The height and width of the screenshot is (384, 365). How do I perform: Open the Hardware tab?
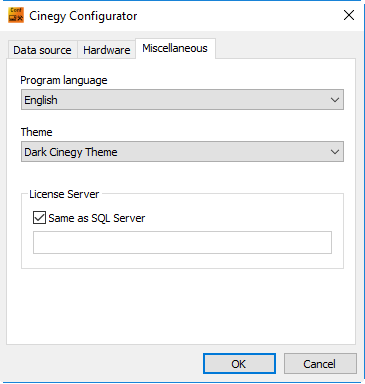click(107, 50)
